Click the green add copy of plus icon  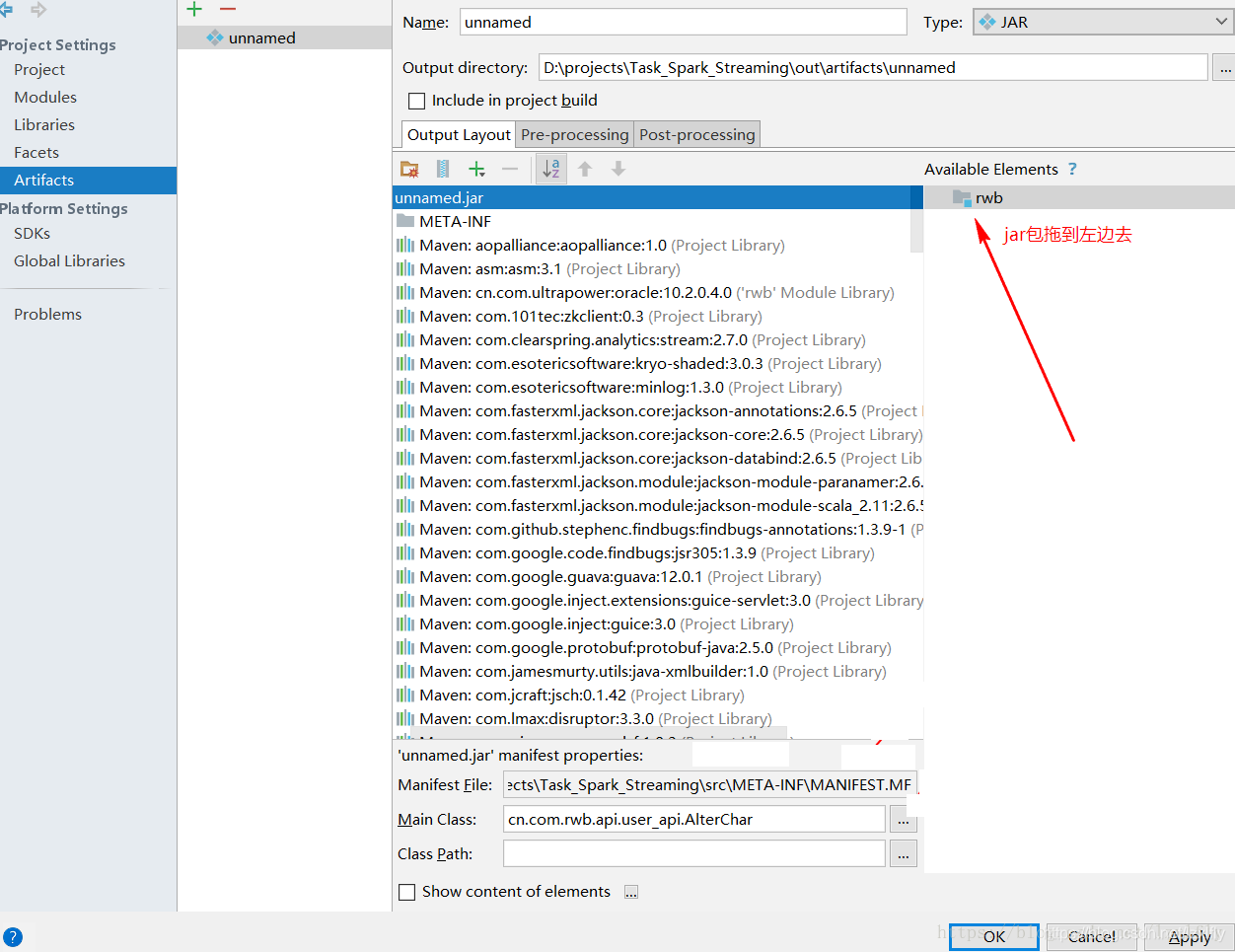476,169
